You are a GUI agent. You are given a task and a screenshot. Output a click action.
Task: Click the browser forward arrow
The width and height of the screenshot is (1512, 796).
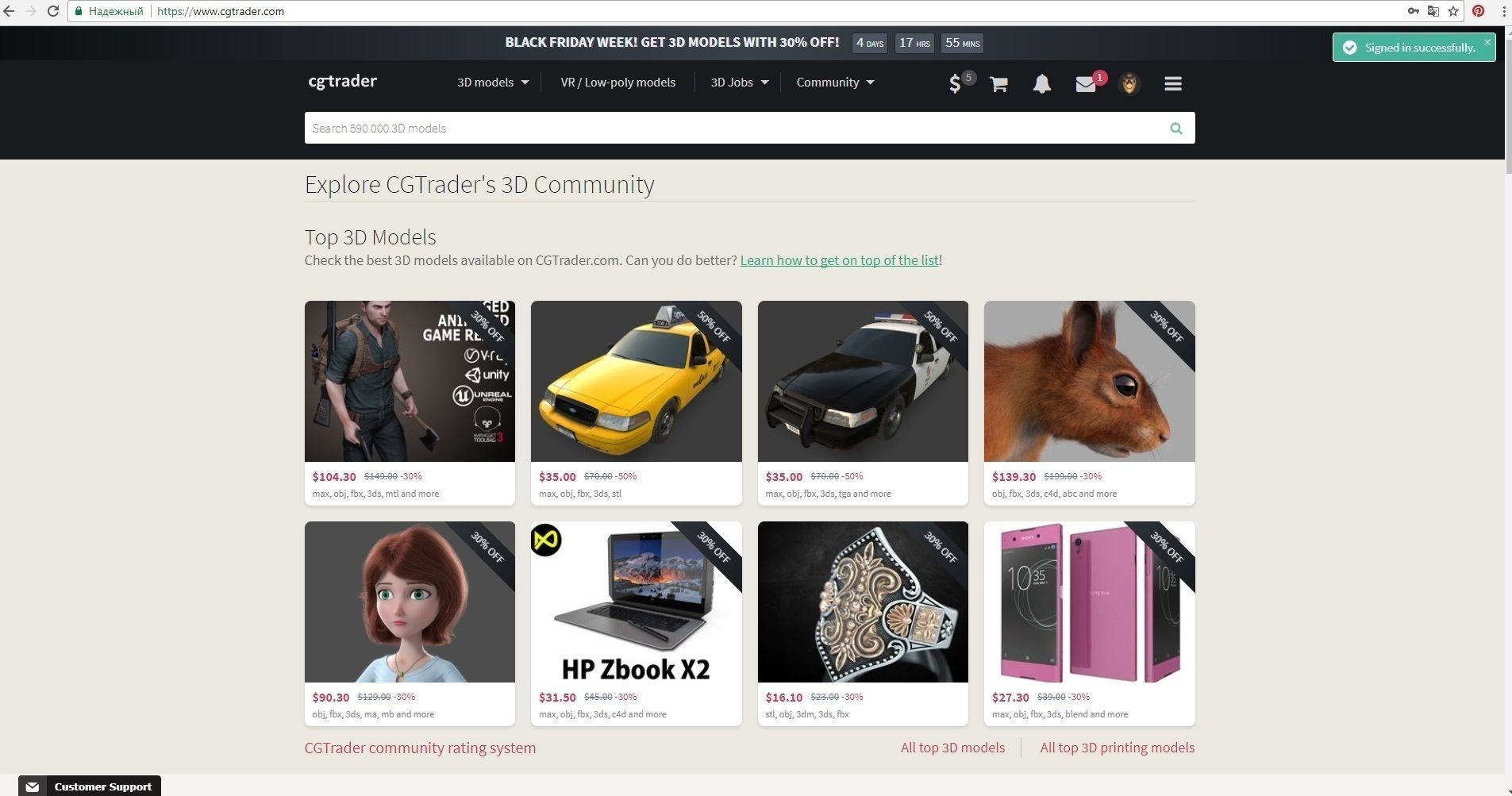31,11
